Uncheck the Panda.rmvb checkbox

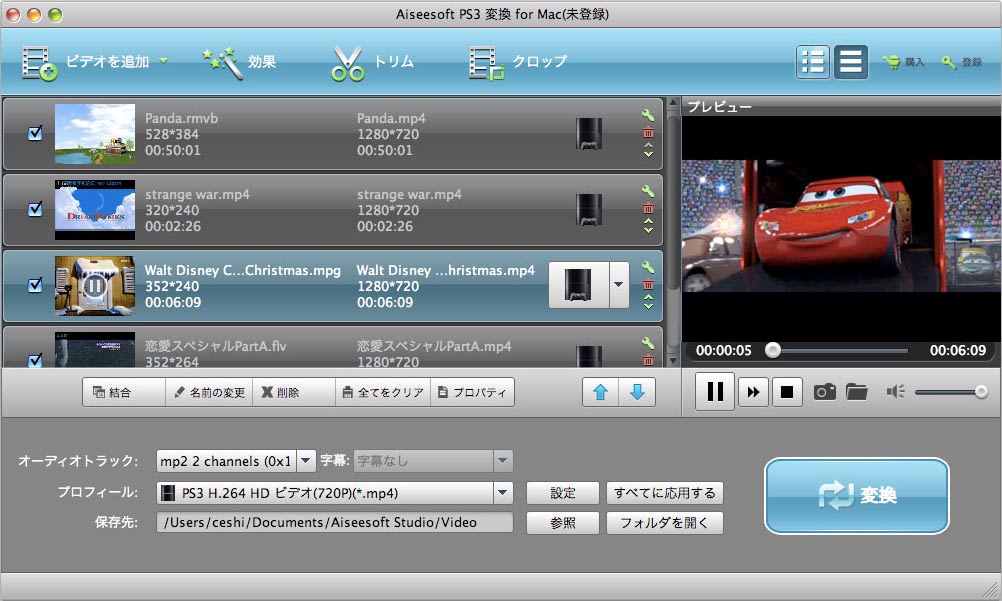click(x=35, y=133)
